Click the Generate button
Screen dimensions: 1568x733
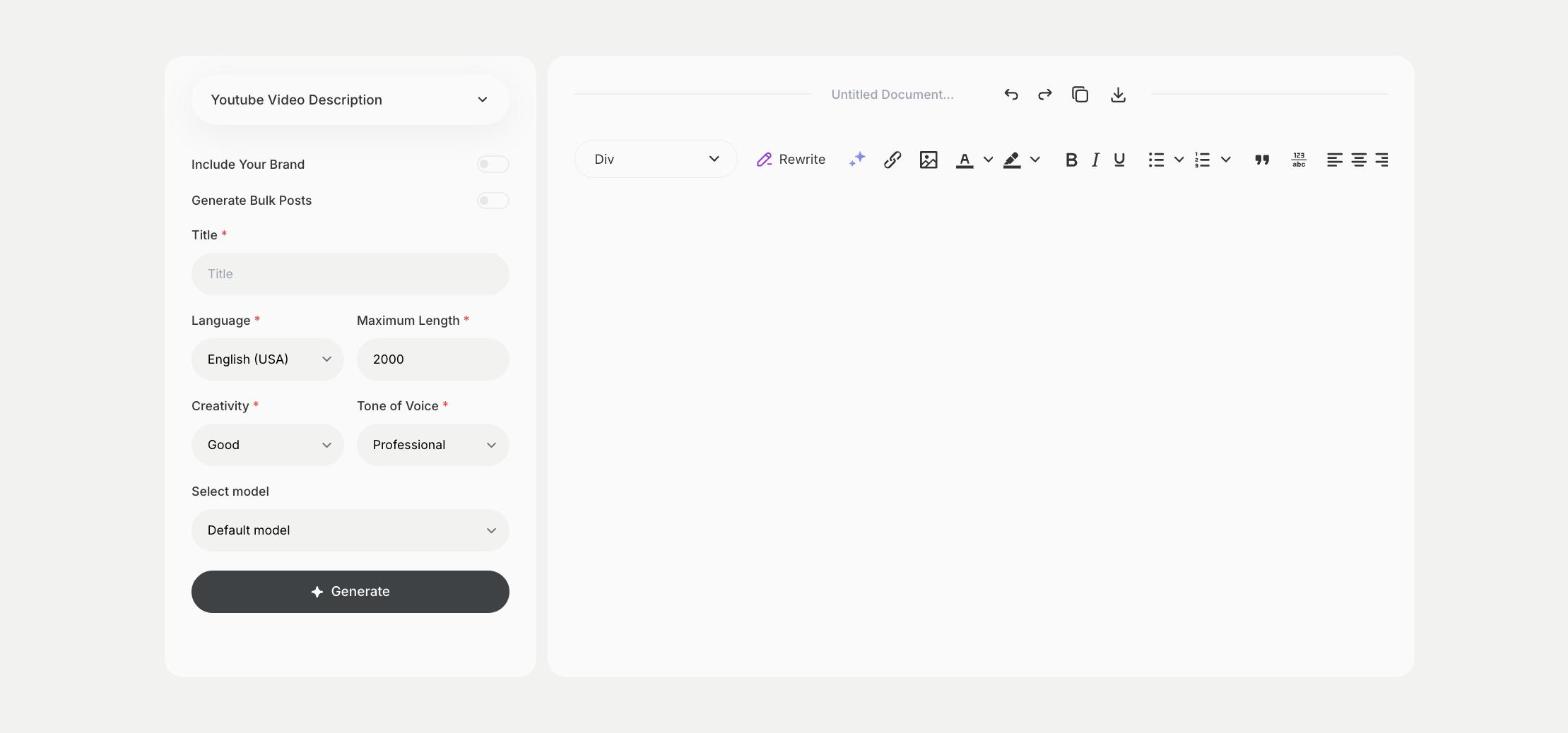click(350, 592)
